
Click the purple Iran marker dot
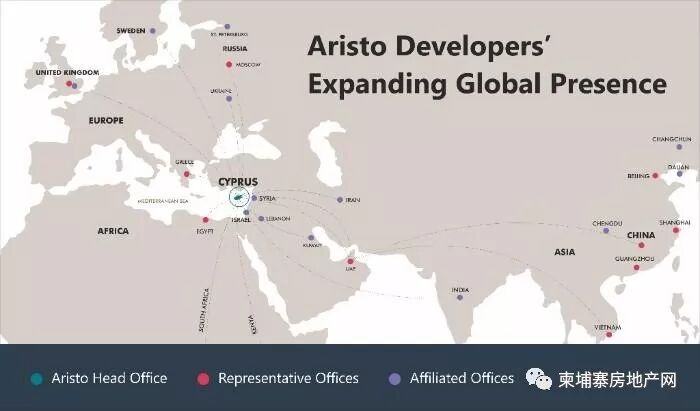tap(340, 199)
